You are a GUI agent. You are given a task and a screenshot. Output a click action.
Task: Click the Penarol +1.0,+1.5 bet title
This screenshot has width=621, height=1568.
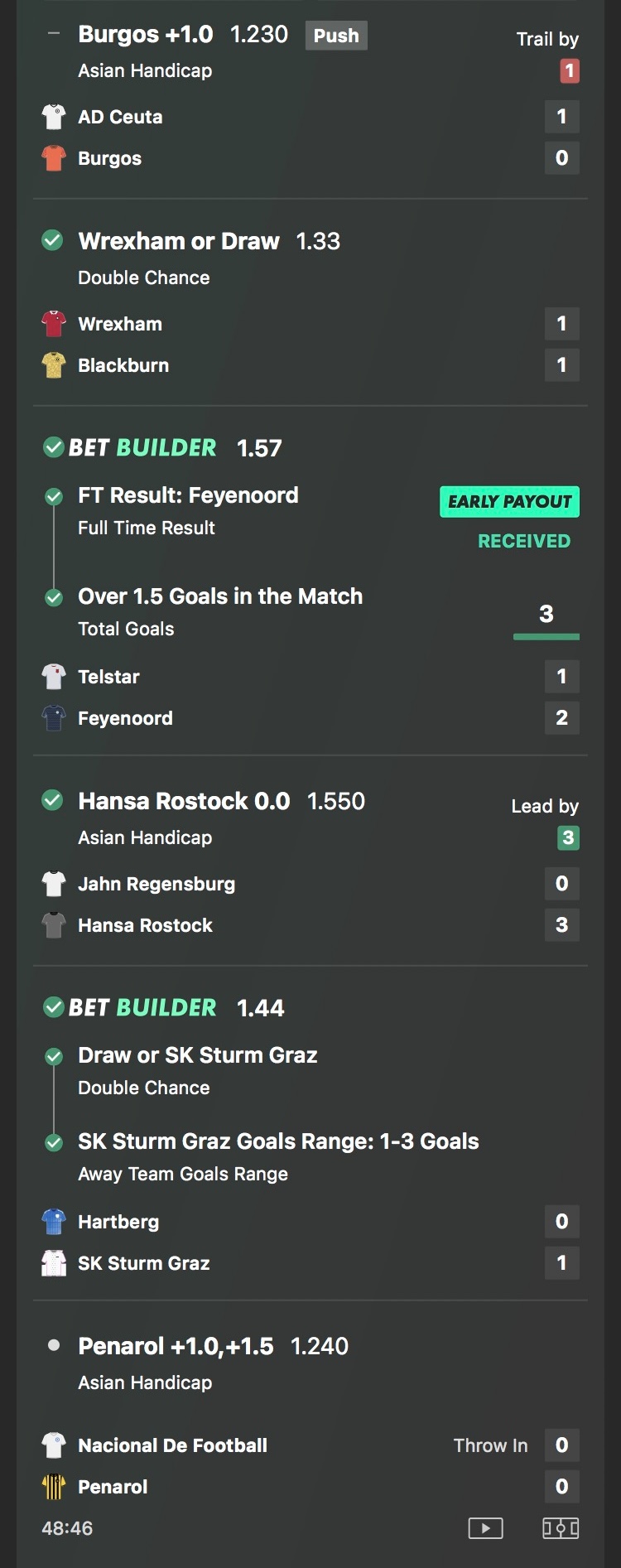pos(176,1346)
